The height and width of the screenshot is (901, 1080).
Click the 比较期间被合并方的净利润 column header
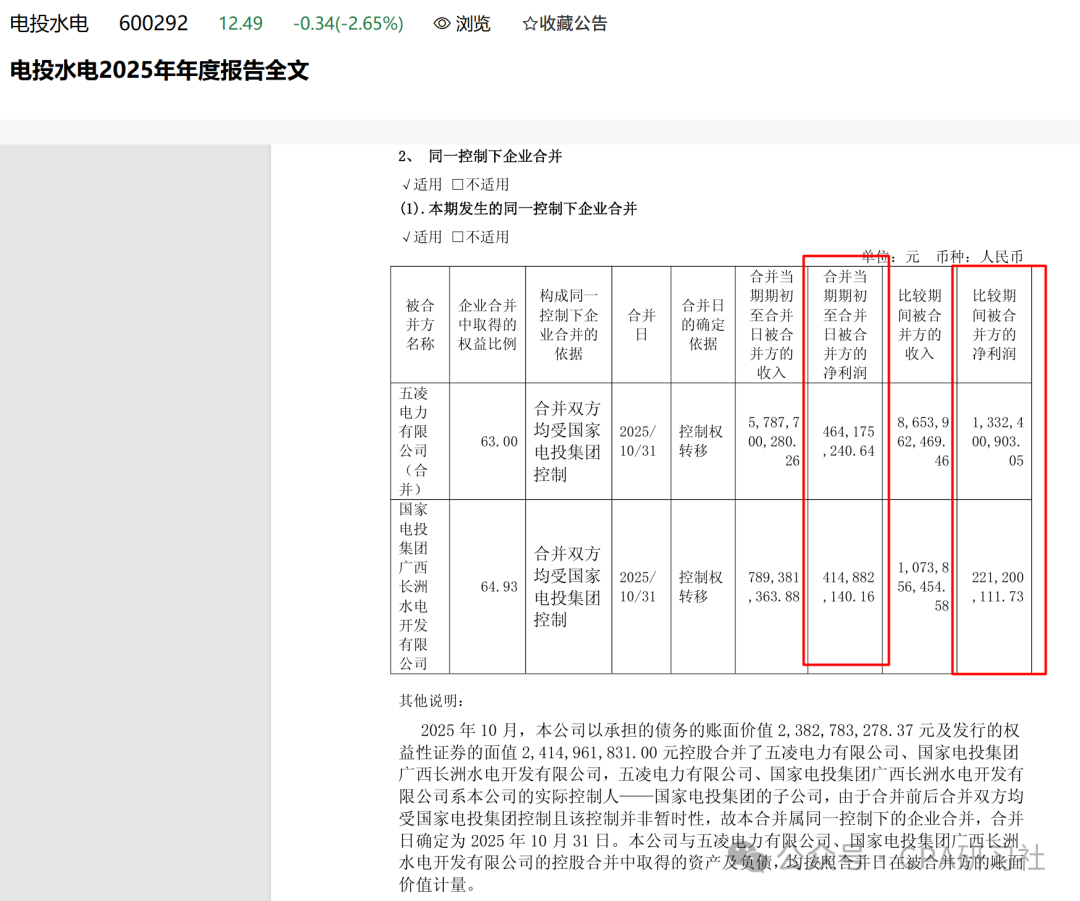click(994, 324)
